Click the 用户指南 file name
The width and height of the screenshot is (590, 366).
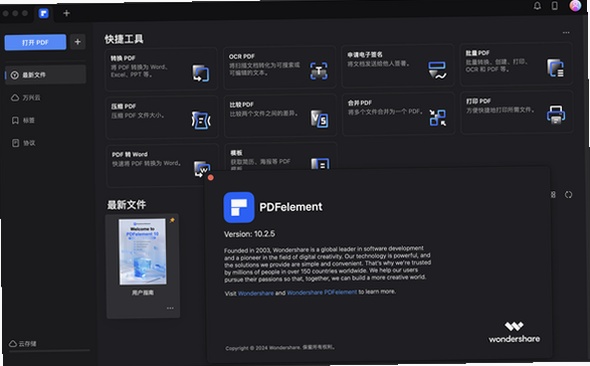pyautogui.click(x=143, y=293)
